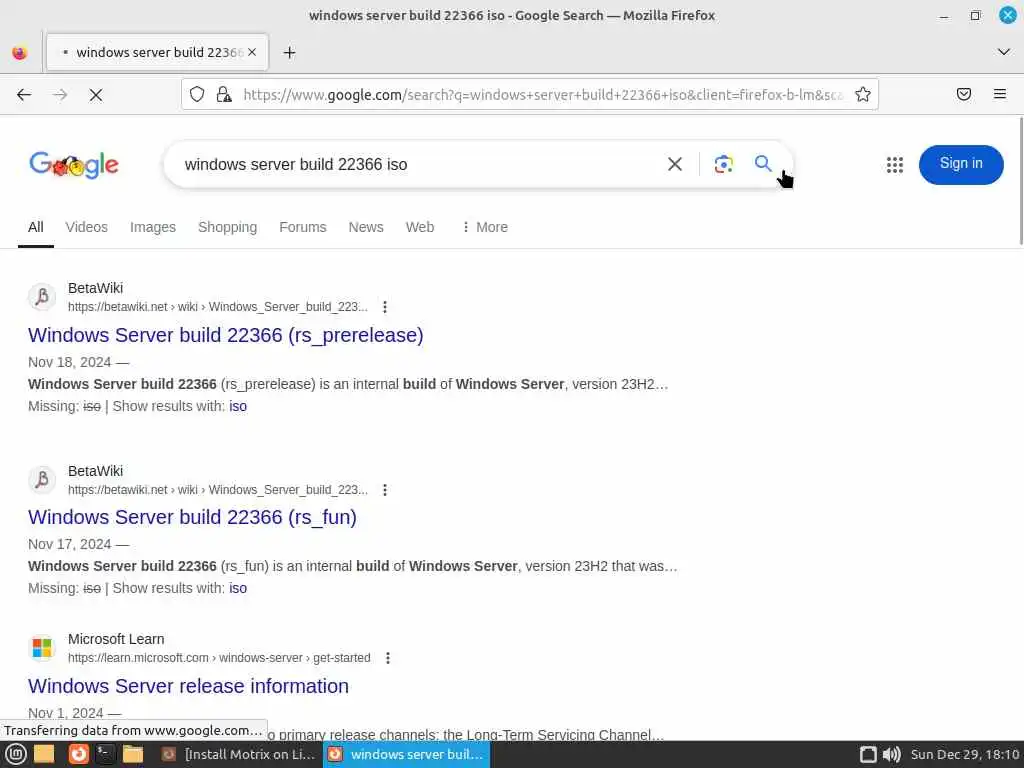1024x768 pixels.
Task: Click into the Google search field
Action: pyautogui.click(x=418, y=165)
